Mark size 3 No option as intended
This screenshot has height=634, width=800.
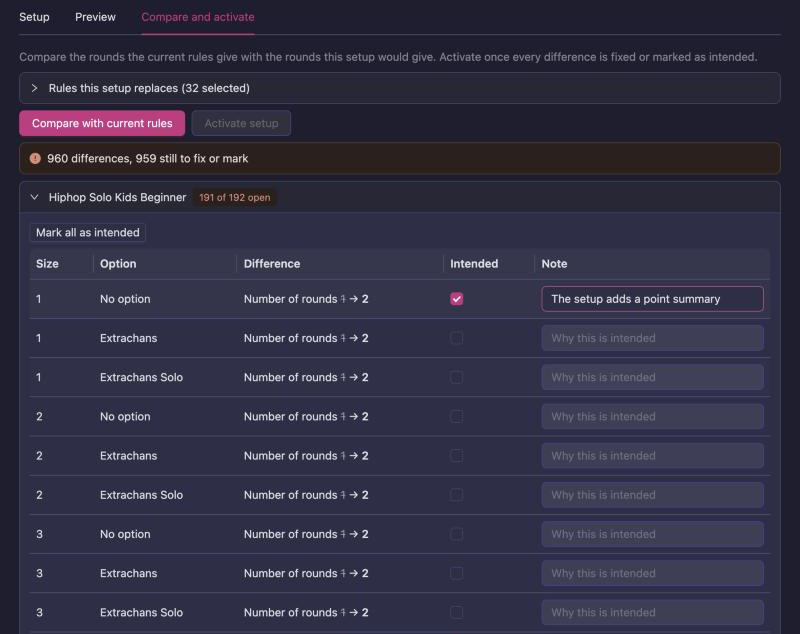pos(457,535)
